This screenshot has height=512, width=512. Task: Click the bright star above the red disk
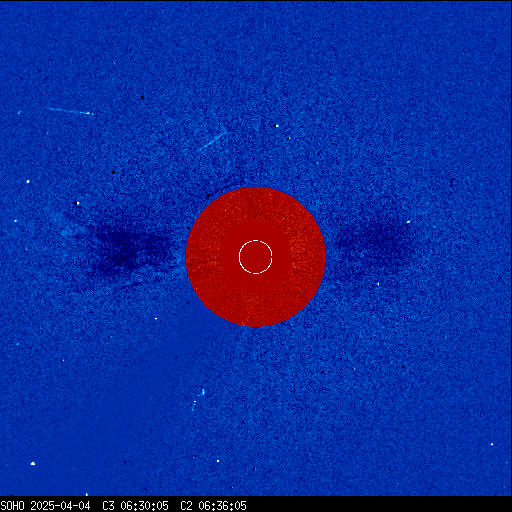point(276,126)
